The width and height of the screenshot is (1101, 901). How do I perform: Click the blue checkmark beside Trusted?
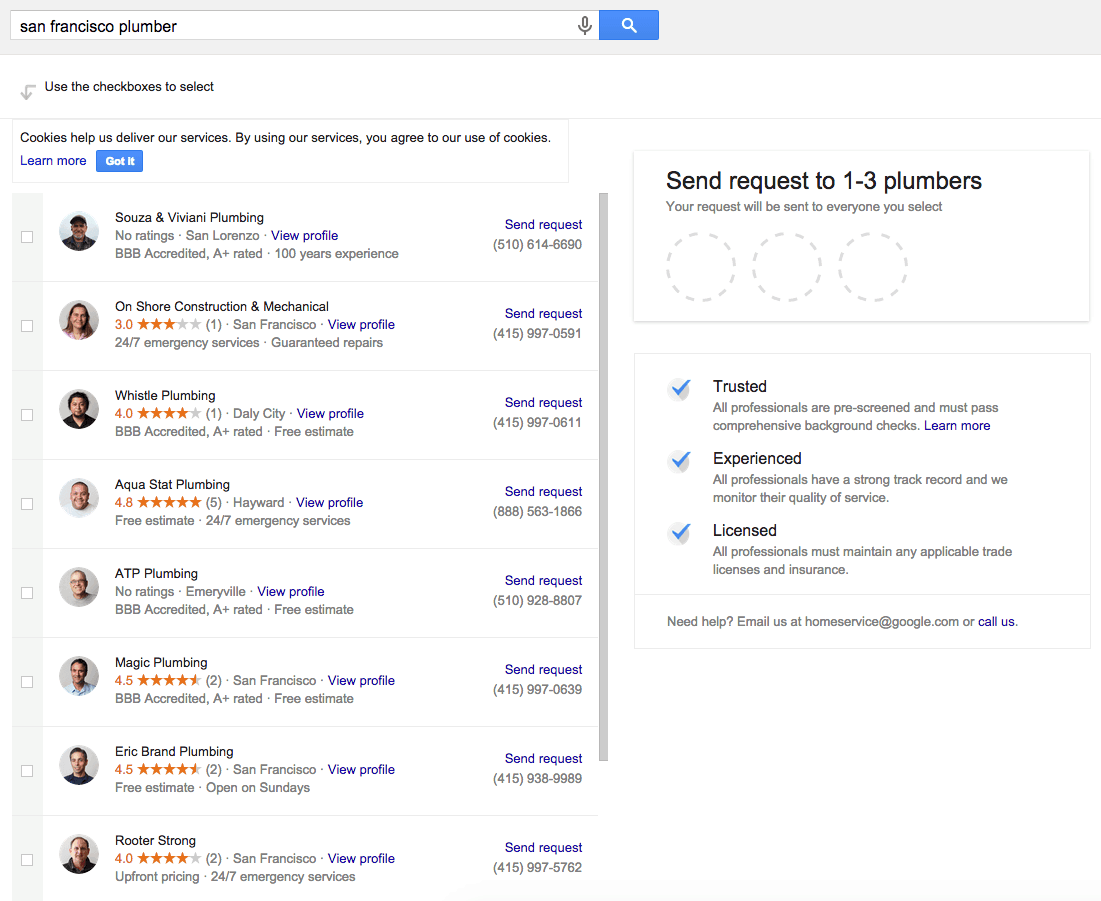click(681, 389)
